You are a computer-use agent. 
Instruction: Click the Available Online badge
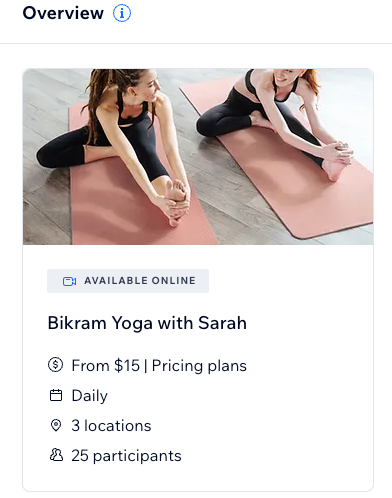click(128, 281)
